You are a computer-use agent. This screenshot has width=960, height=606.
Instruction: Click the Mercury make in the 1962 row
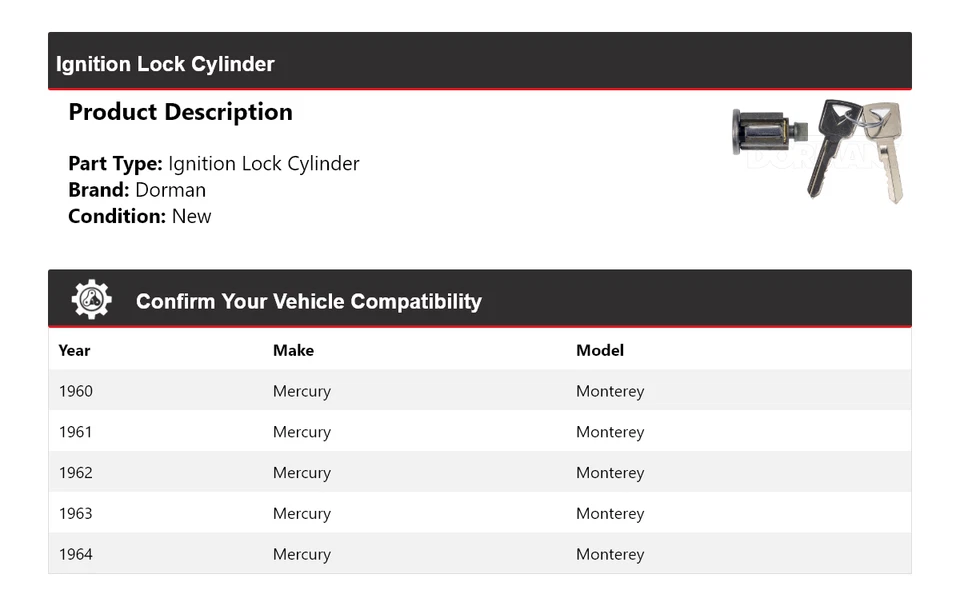pos(302,473)
